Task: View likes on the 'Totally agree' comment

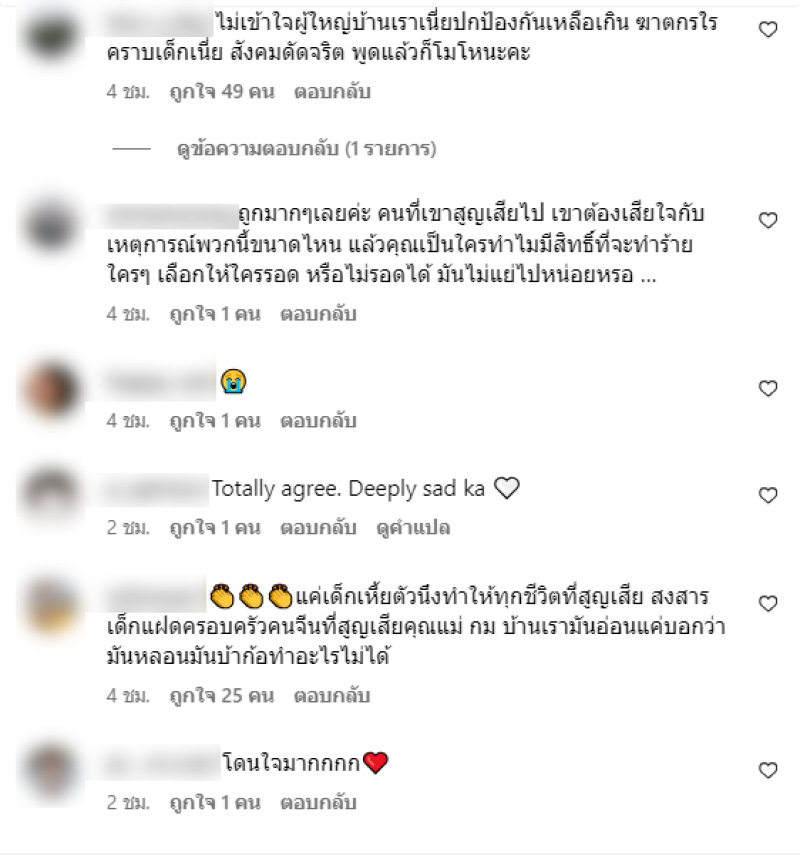Action: pos(215,528)
